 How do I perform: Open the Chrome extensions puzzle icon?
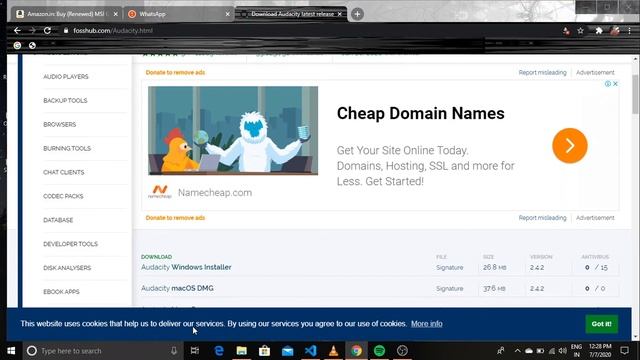[x=599, y=31]
